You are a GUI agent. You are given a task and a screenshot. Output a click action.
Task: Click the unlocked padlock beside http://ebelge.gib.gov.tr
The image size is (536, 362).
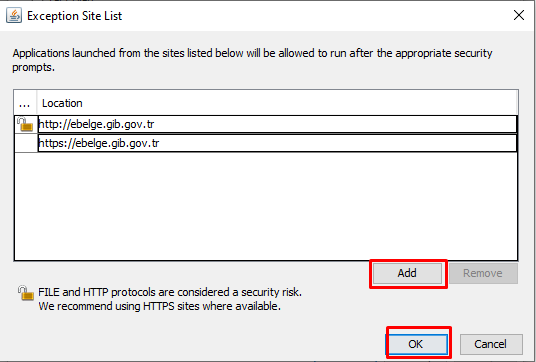pos(25,124)
